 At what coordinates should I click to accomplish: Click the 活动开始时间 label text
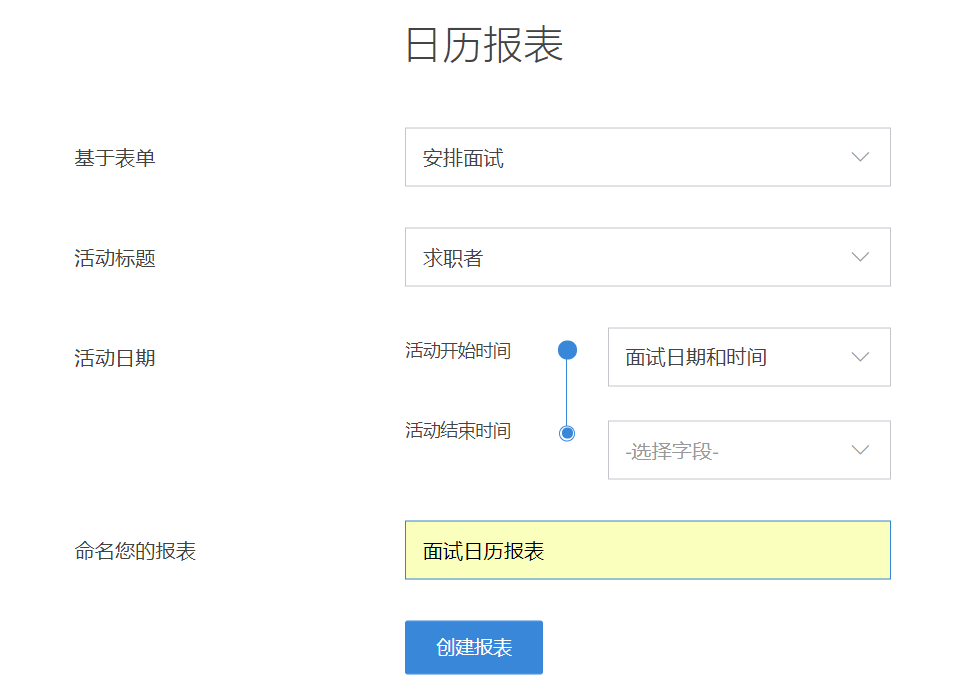pos(458,351)
